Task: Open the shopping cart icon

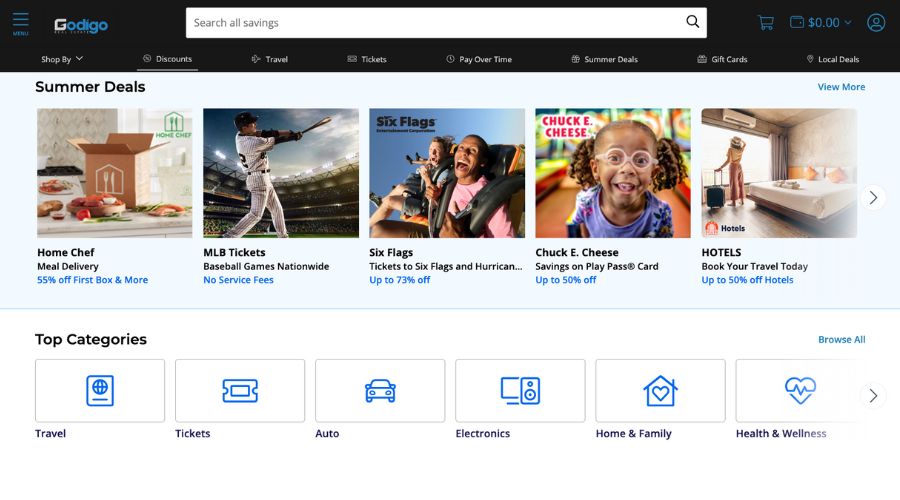Action: 766,22
